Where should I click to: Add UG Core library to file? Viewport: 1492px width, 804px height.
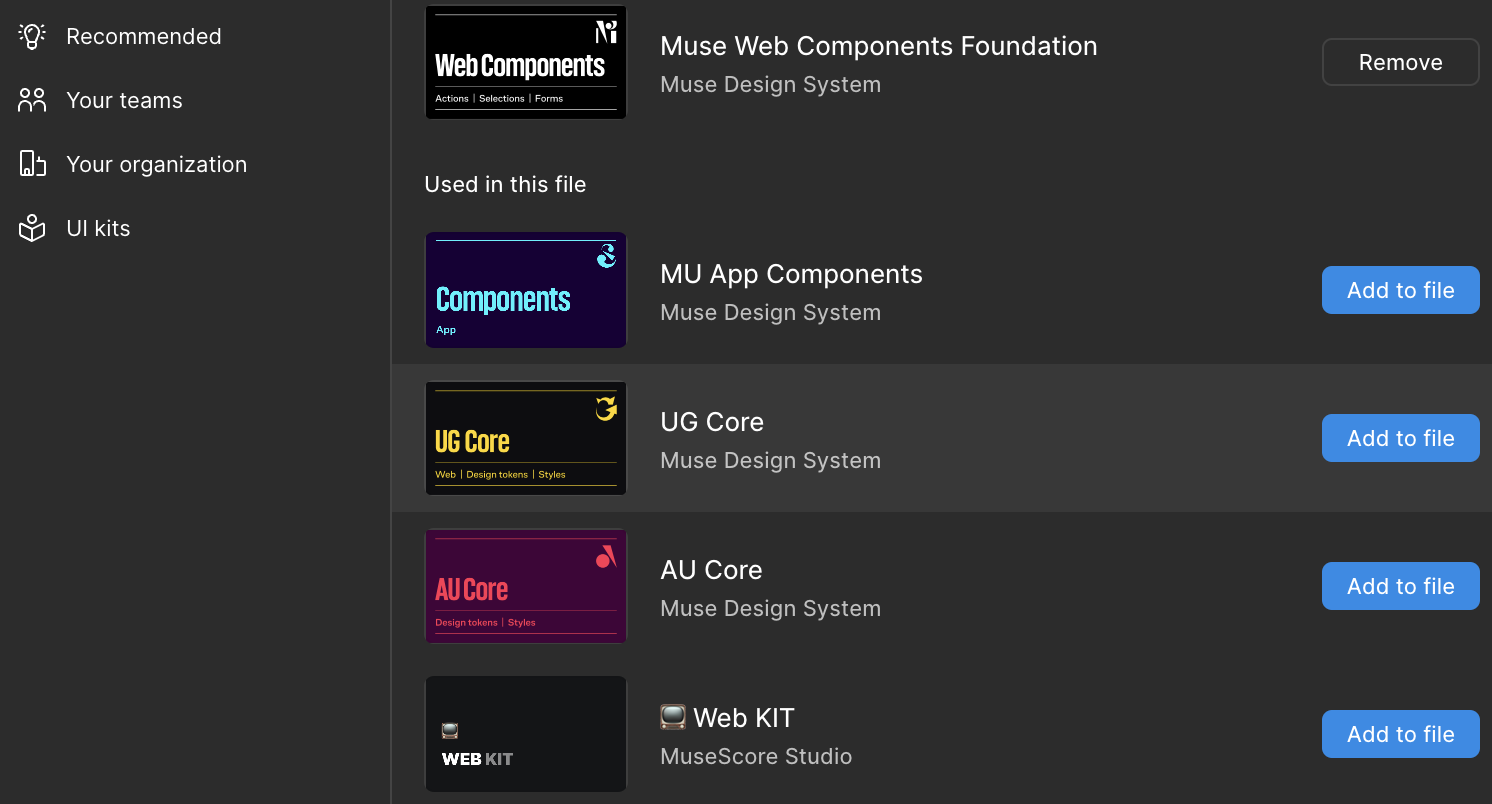click(x=1400, y=438)
